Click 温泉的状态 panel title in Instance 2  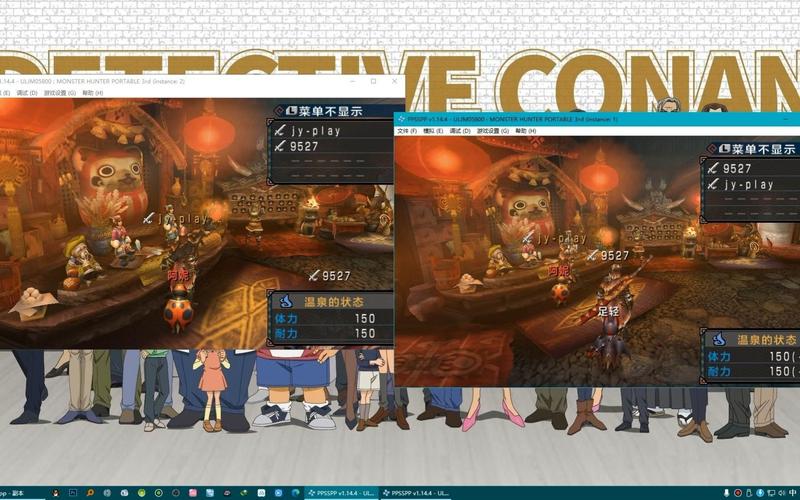[x=334, y=302]
